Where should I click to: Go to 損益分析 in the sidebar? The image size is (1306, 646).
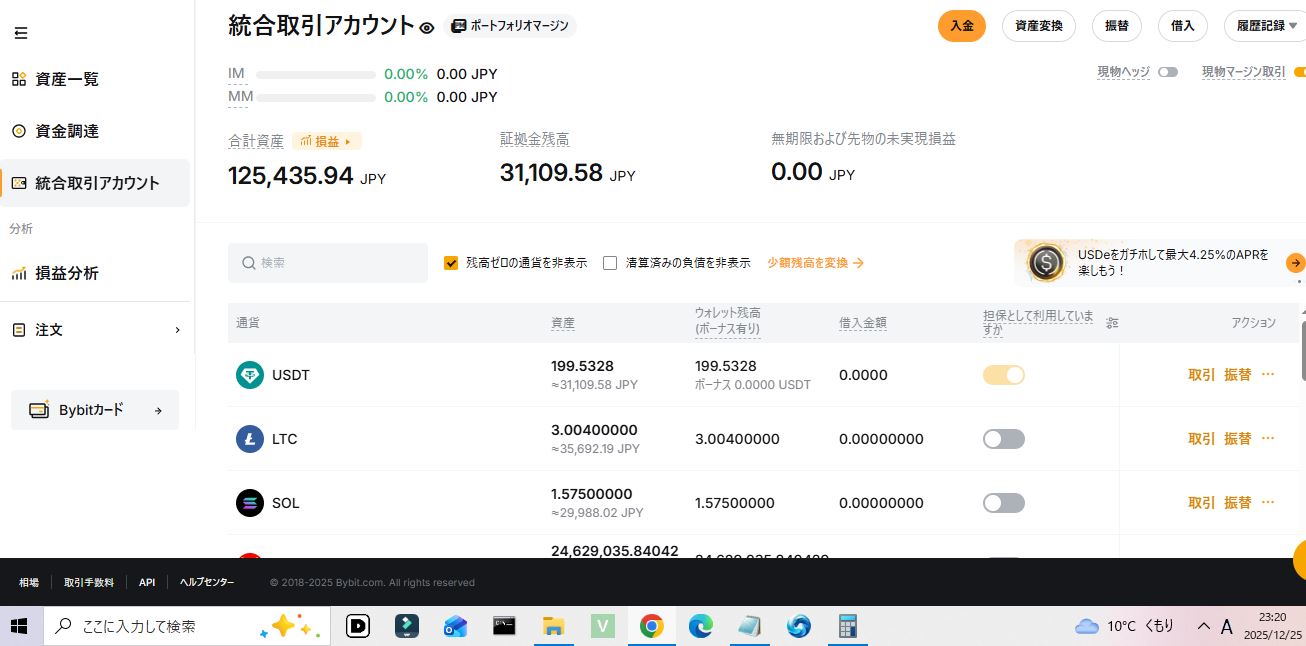[x=66, y=273]
